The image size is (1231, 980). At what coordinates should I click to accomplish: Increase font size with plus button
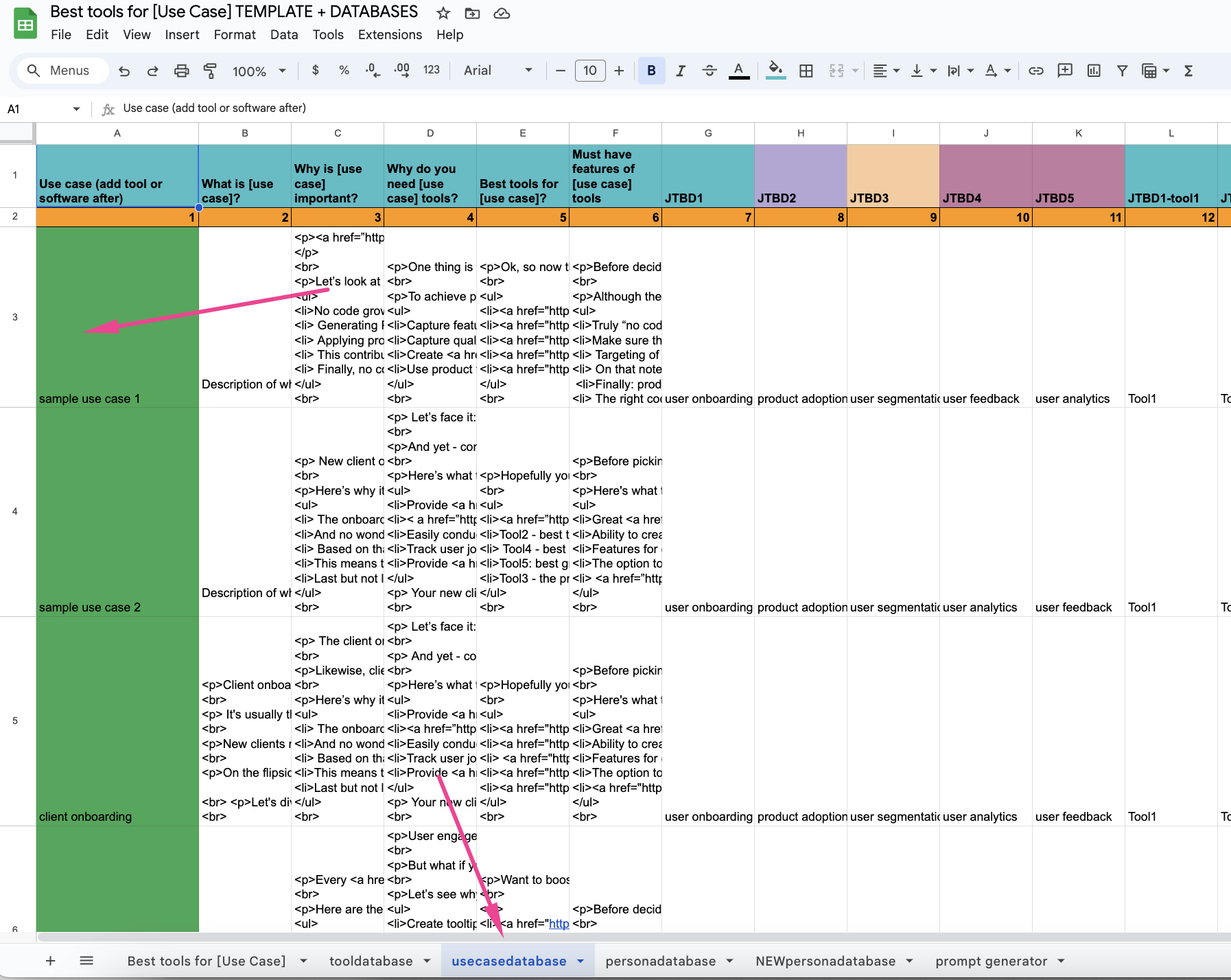[619, 71]
